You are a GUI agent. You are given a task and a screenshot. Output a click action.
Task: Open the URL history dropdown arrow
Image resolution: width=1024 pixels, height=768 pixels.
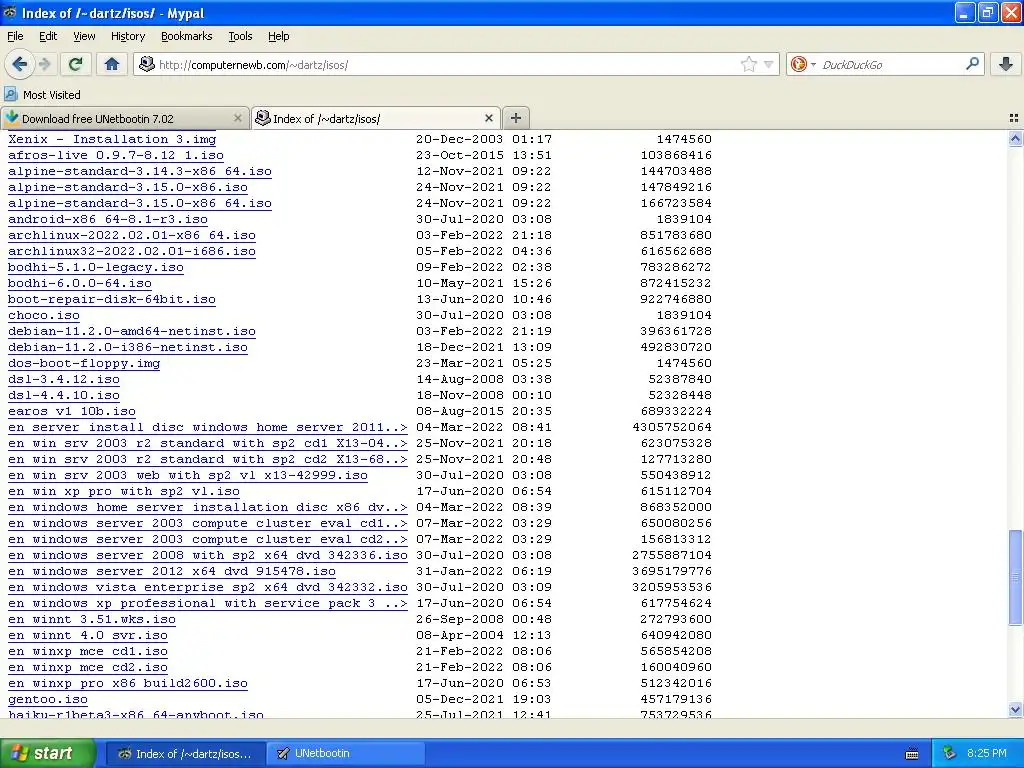pyautogui.click(x=769, y=65)
